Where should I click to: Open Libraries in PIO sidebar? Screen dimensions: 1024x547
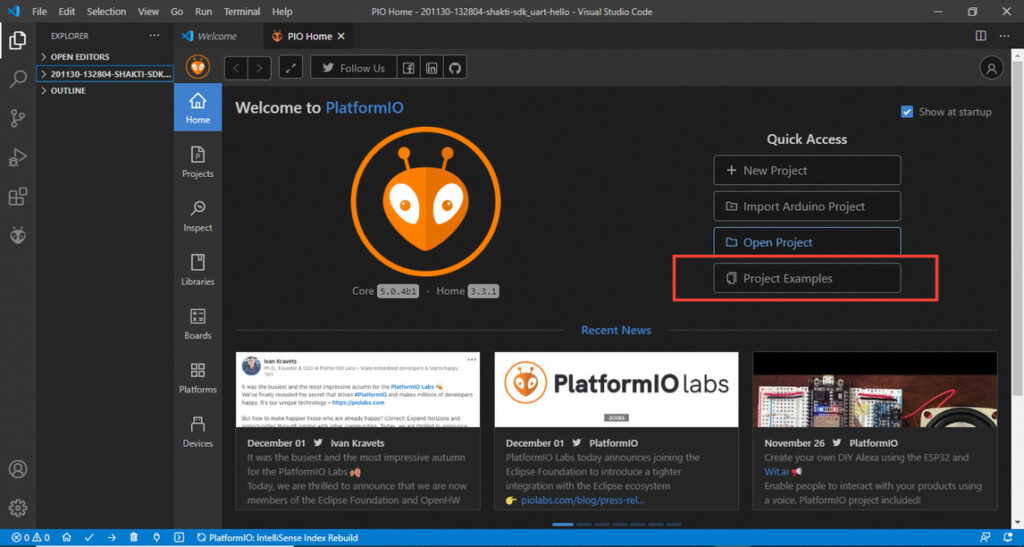point(198,270)
